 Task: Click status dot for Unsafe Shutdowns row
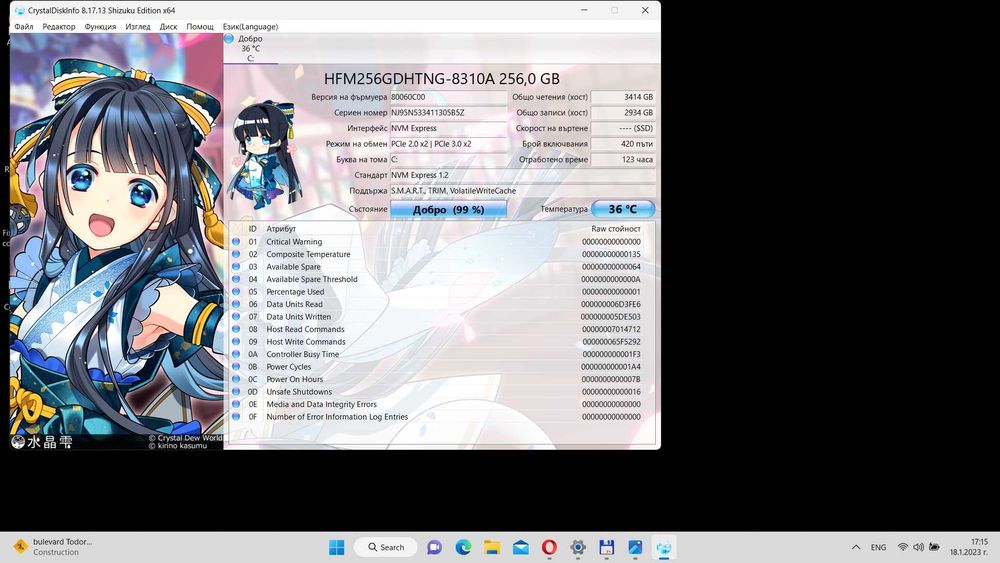coord(236,391)
